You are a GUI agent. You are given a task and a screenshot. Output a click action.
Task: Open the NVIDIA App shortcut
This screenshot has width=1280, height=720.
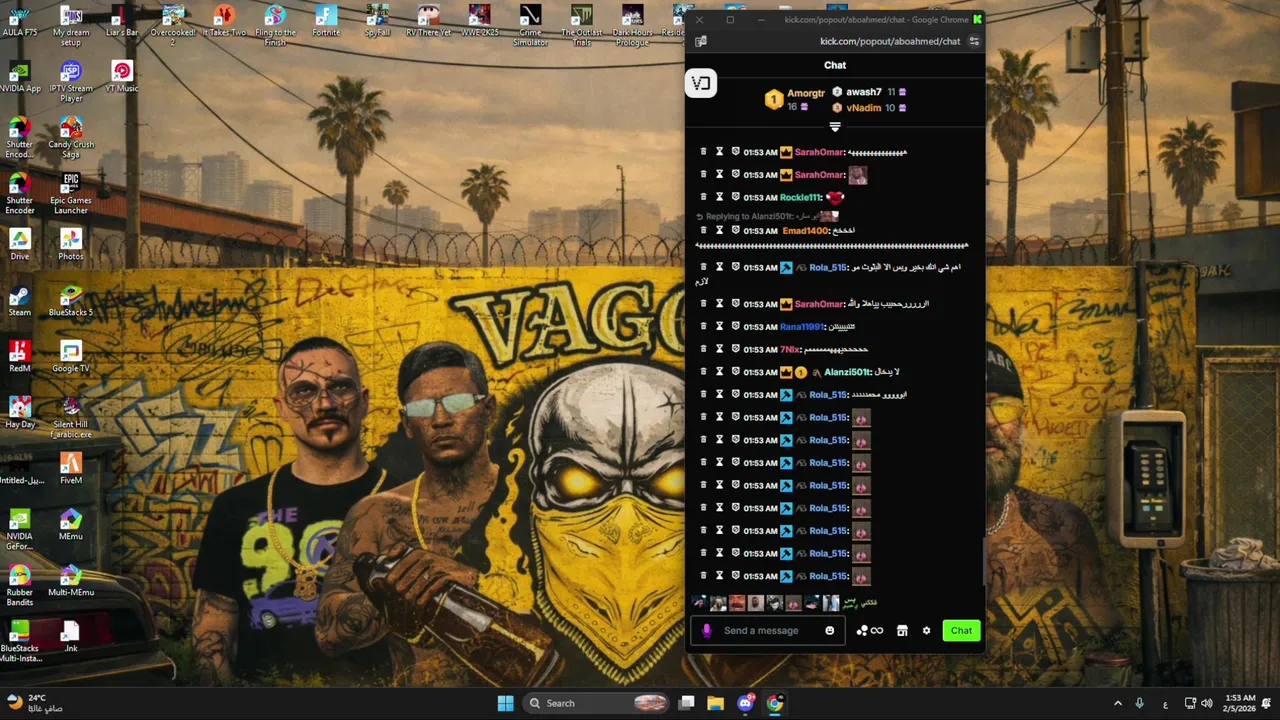19,77
